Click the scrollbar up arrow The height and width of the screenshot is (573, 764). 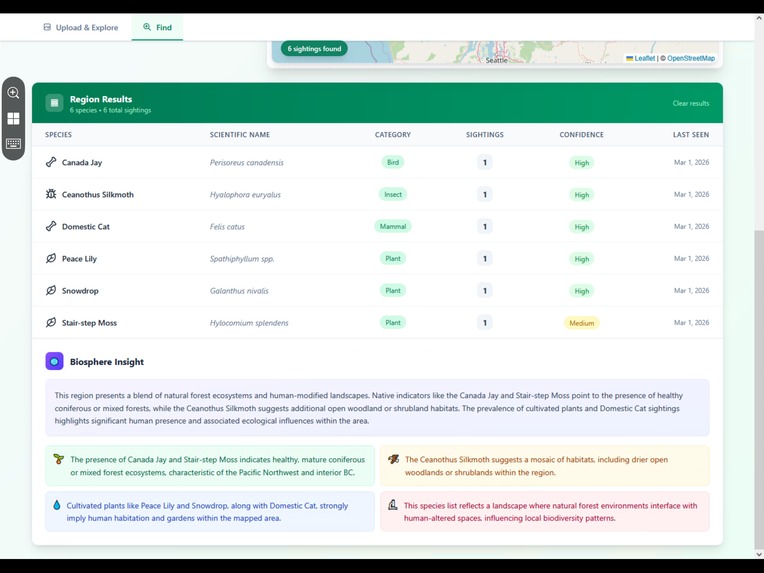(759, 19)
